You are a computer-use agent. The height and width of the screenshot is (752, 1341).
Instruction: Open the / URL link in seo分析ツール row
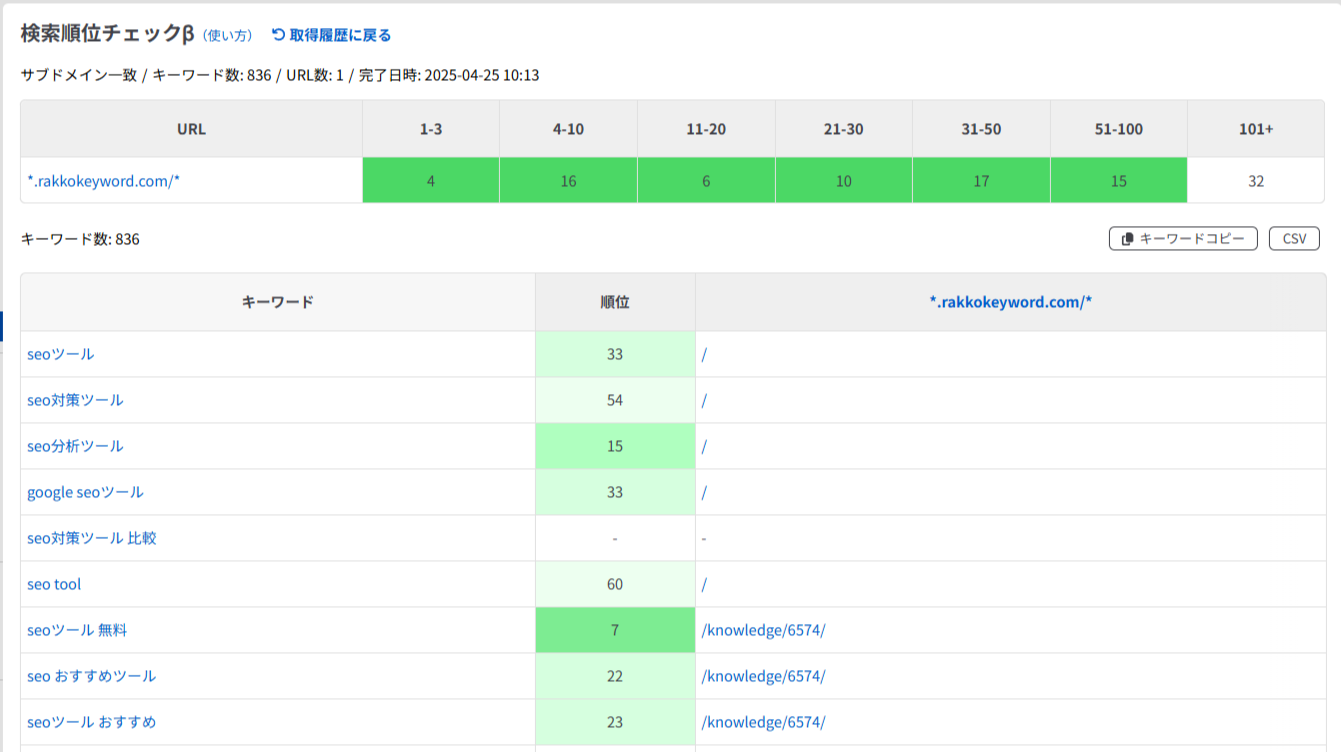[704, 446]
